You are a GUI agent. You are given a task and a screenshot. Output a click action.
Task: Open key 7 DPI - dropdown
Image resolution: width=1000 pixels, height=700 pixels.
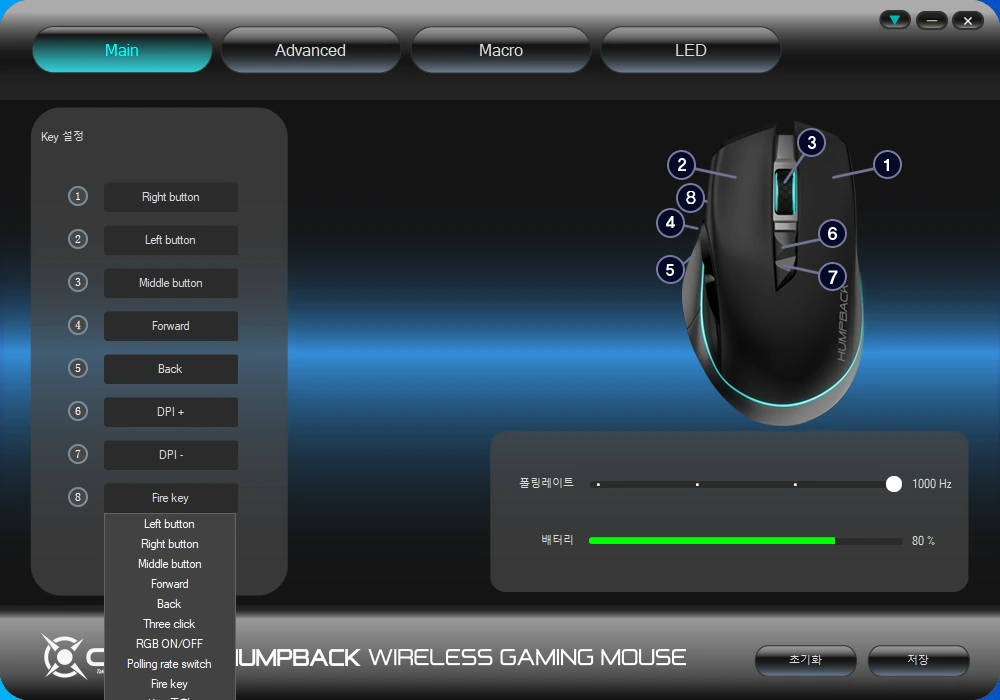pyautogui.click(x=171, y=455)
